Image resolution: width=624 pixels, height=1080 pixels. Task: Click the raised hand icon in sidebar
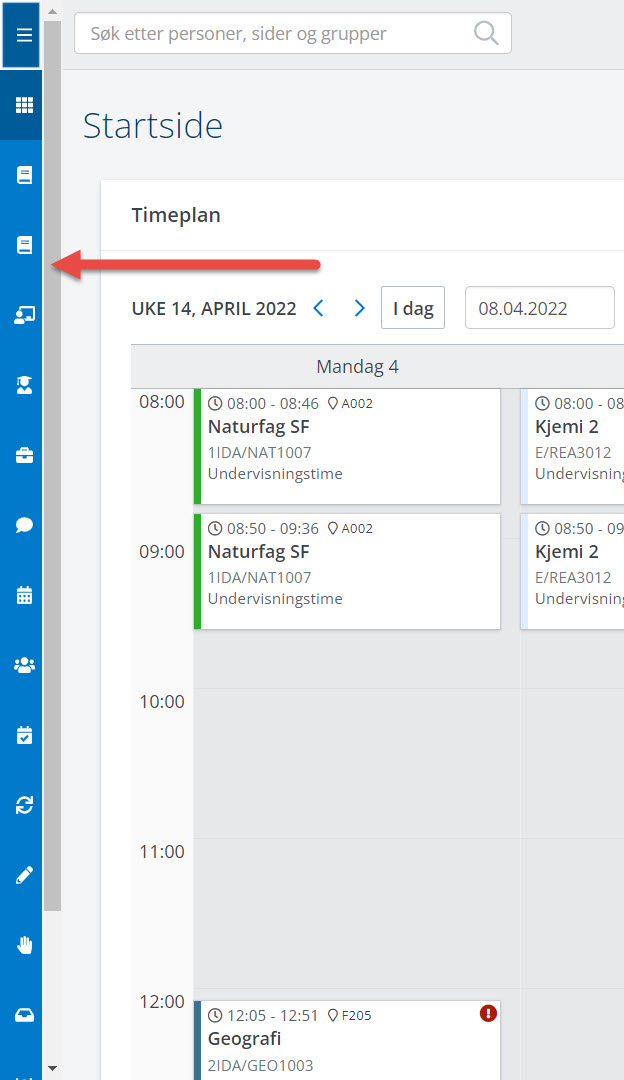tap(24, 945)
